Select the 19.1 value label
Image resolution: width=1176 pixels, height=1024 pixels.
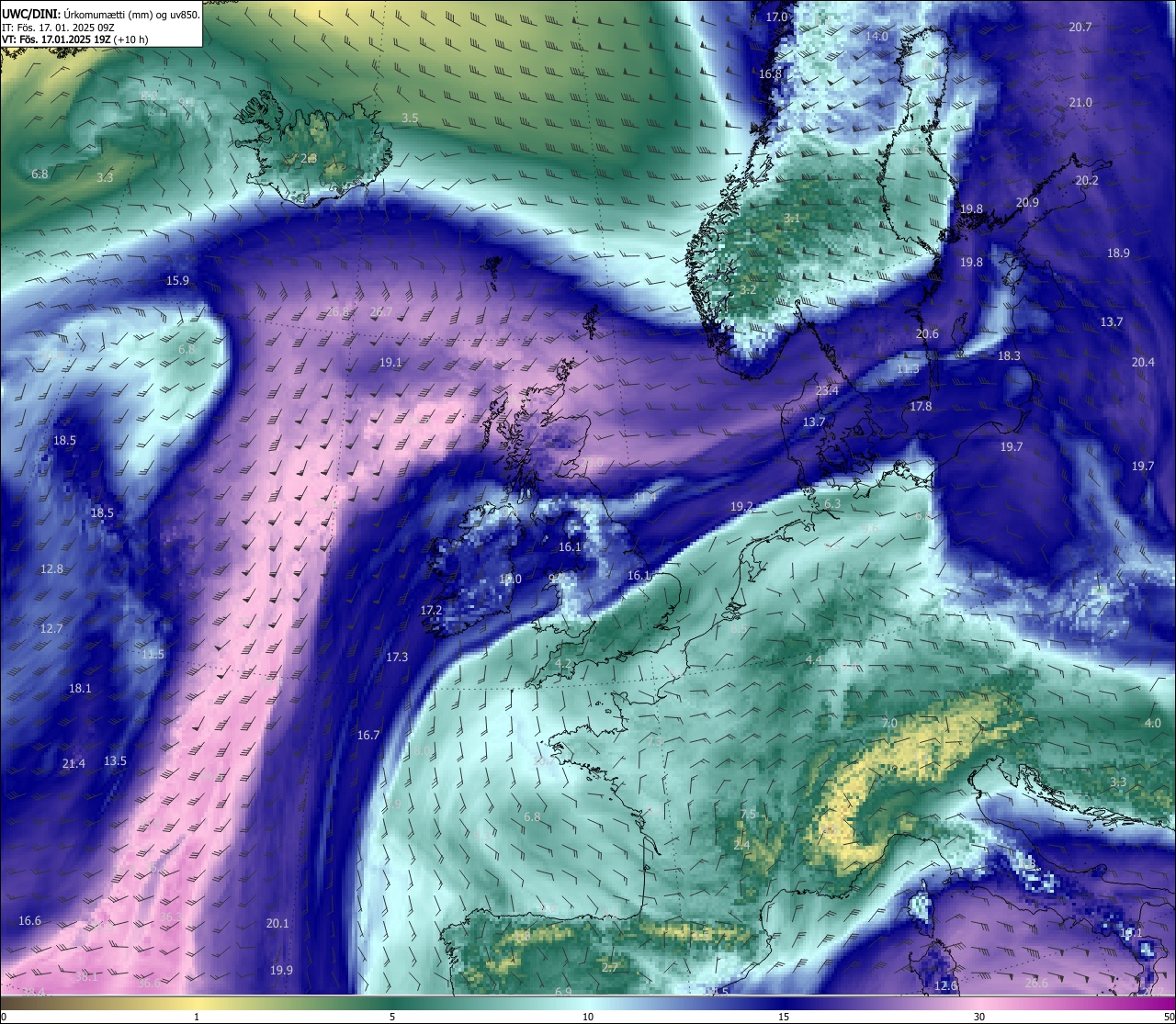390,362
